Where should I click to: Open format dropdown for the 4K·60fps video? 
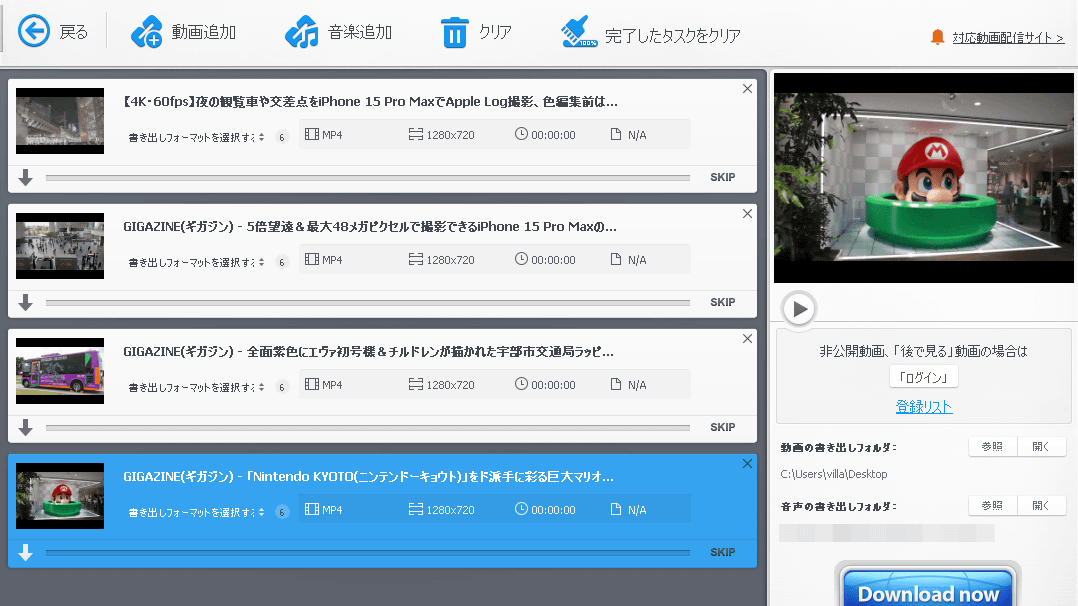click(196, 136)
